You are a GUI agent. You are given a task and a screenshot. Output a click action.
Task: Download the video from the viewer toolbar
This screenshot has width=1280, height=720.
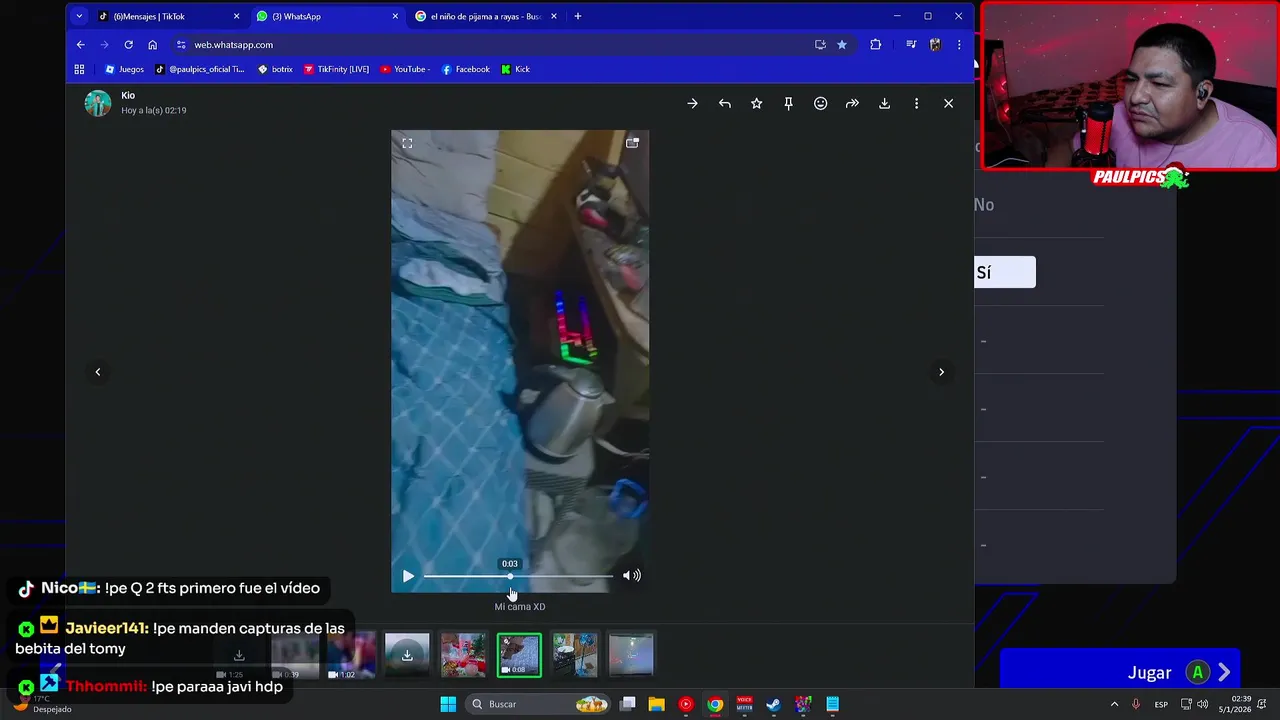tap(884, 103)
